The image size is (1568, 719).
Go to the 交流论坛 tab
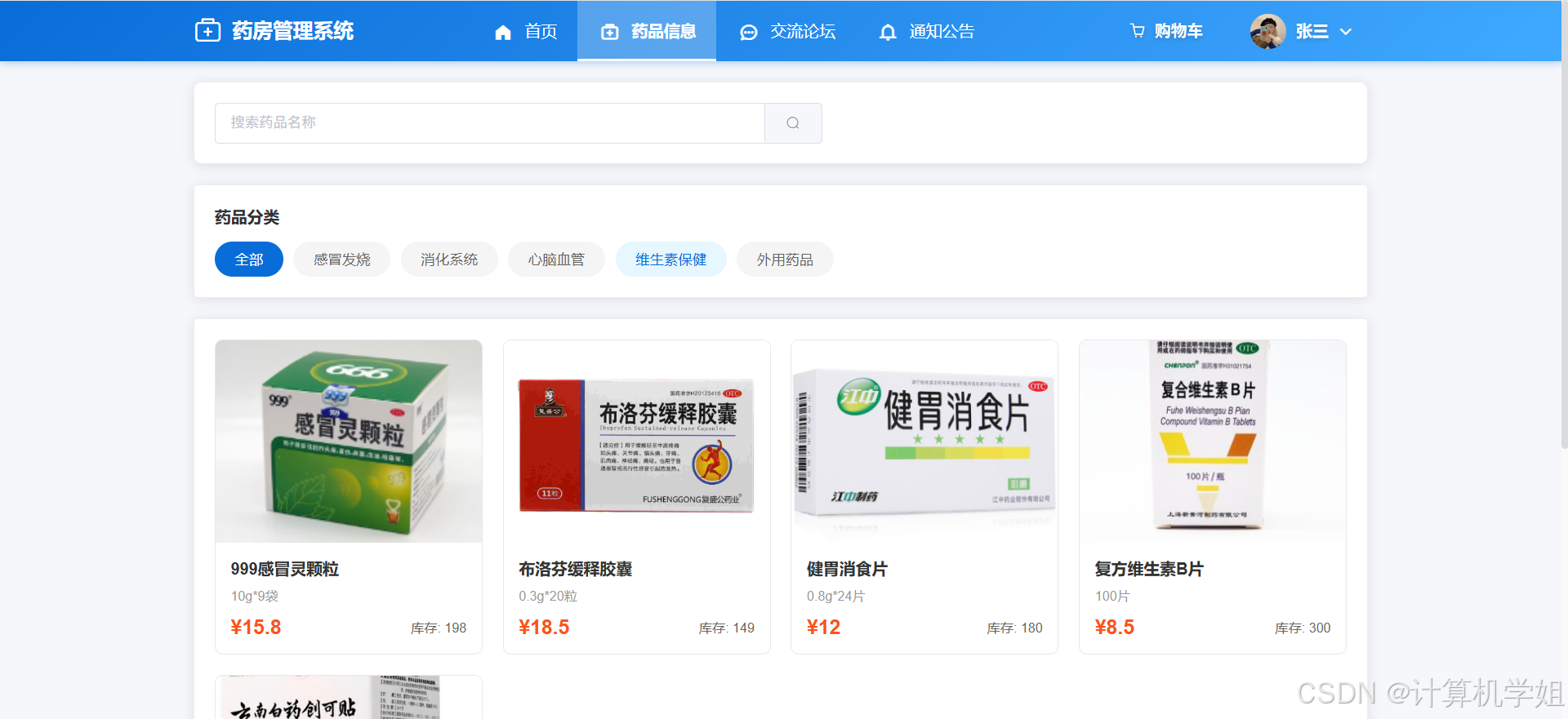pyautogui.click(x=787, y=31)
